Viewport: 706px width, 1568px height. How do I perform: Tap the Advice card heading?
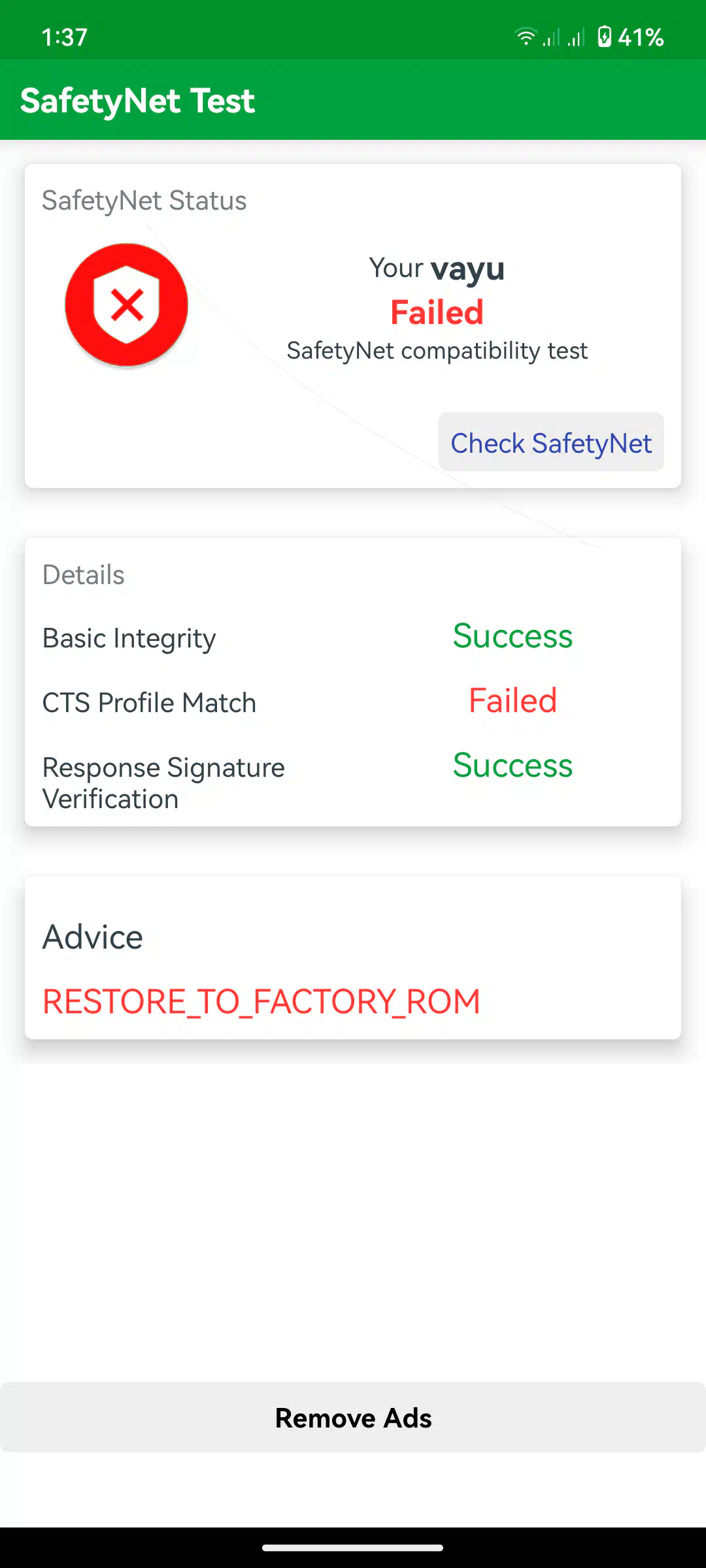click(x=93, y=937)
